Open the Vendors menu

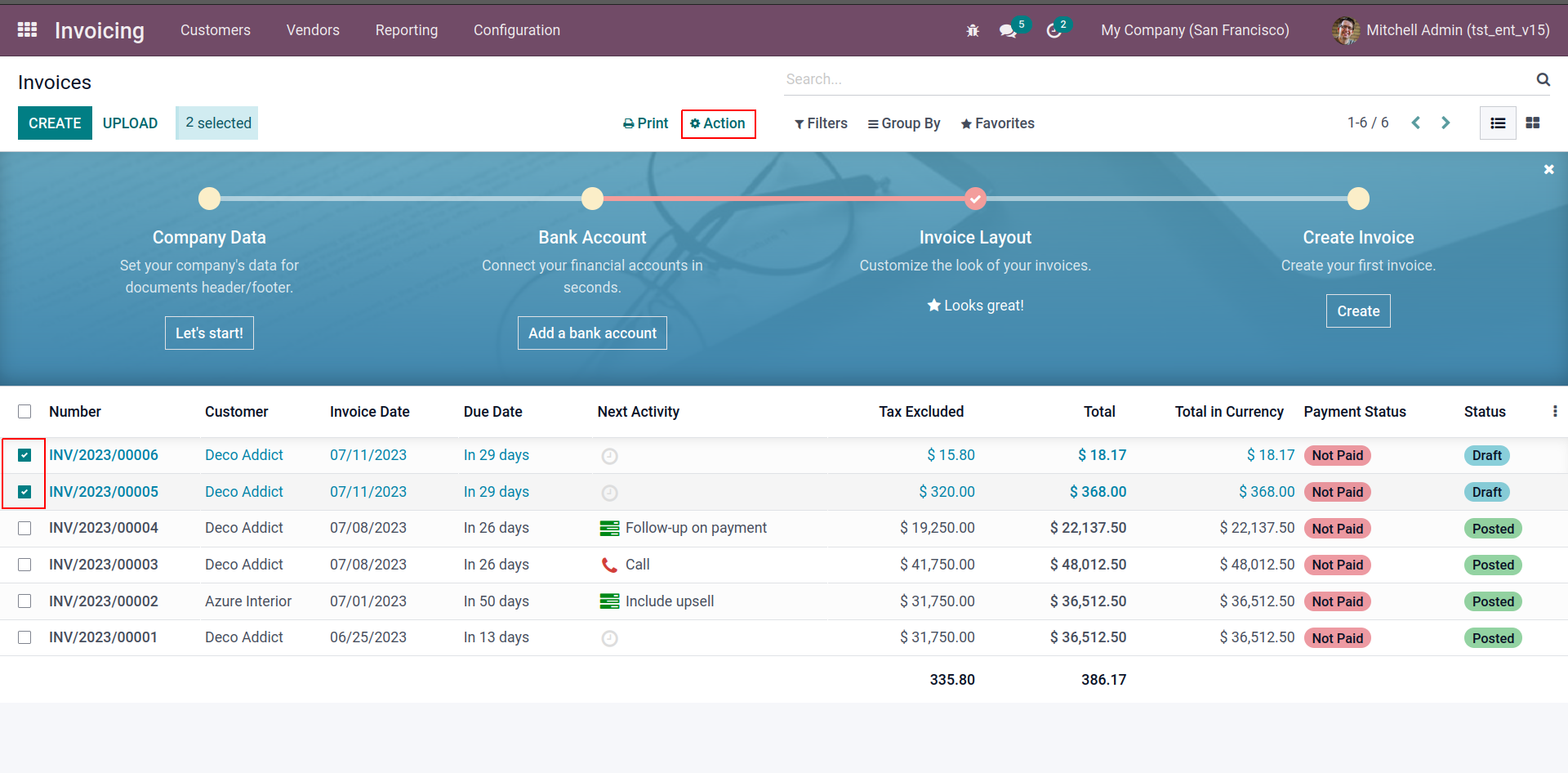coord(313,30)
